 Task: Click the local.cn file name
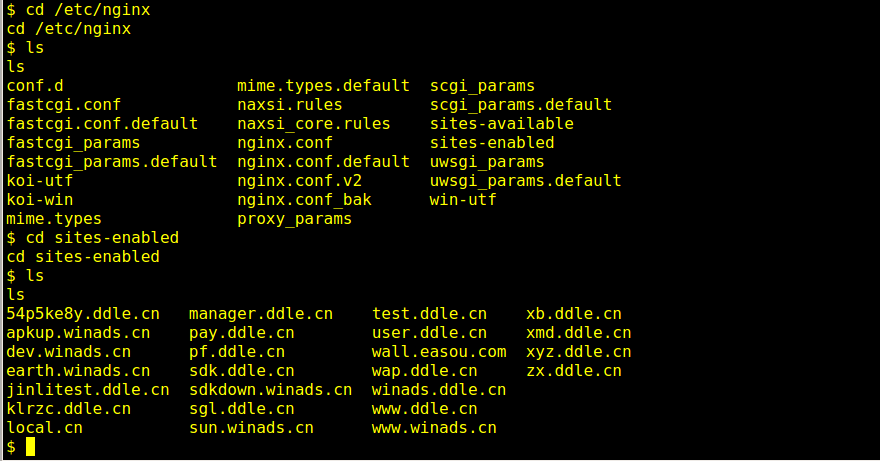[44, 428]
